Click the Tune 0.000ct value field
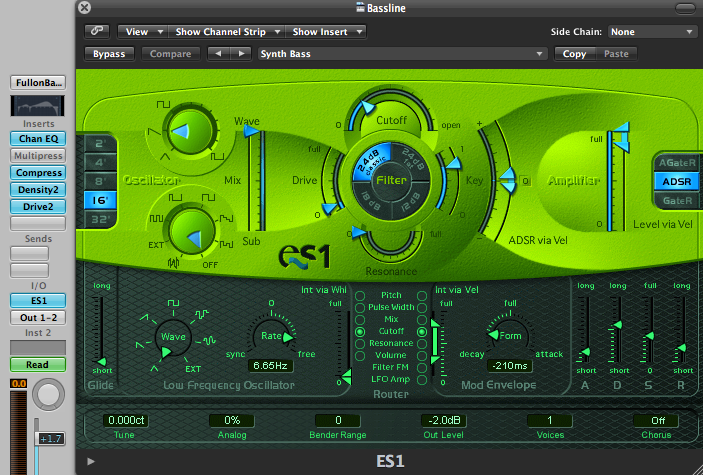Viewport: 703px width, 475px height. click(x=126, y=421)
